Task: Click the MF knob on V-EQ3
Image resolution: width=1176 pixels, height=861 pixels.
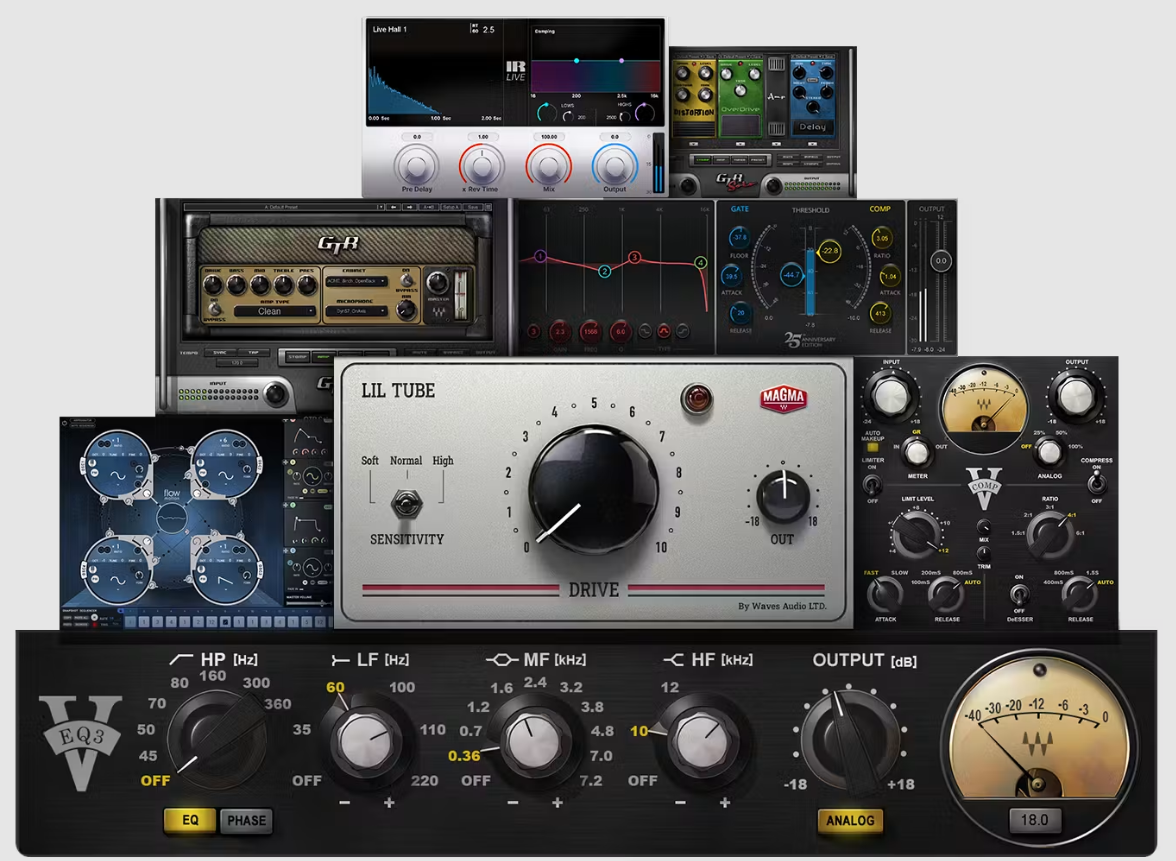Action: (x=533, y=741)
